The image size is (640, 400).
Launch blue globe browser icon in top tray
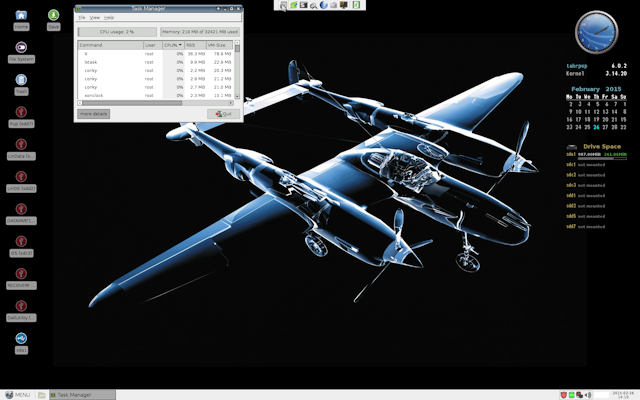coord(324,5)
